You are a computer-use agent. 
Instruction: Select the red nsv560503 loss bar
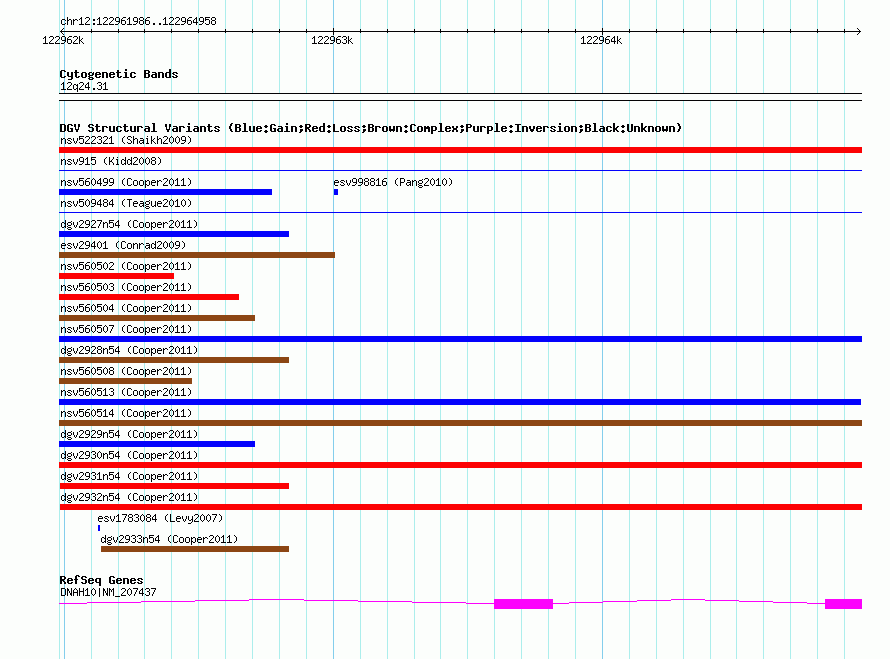(149, 297)
